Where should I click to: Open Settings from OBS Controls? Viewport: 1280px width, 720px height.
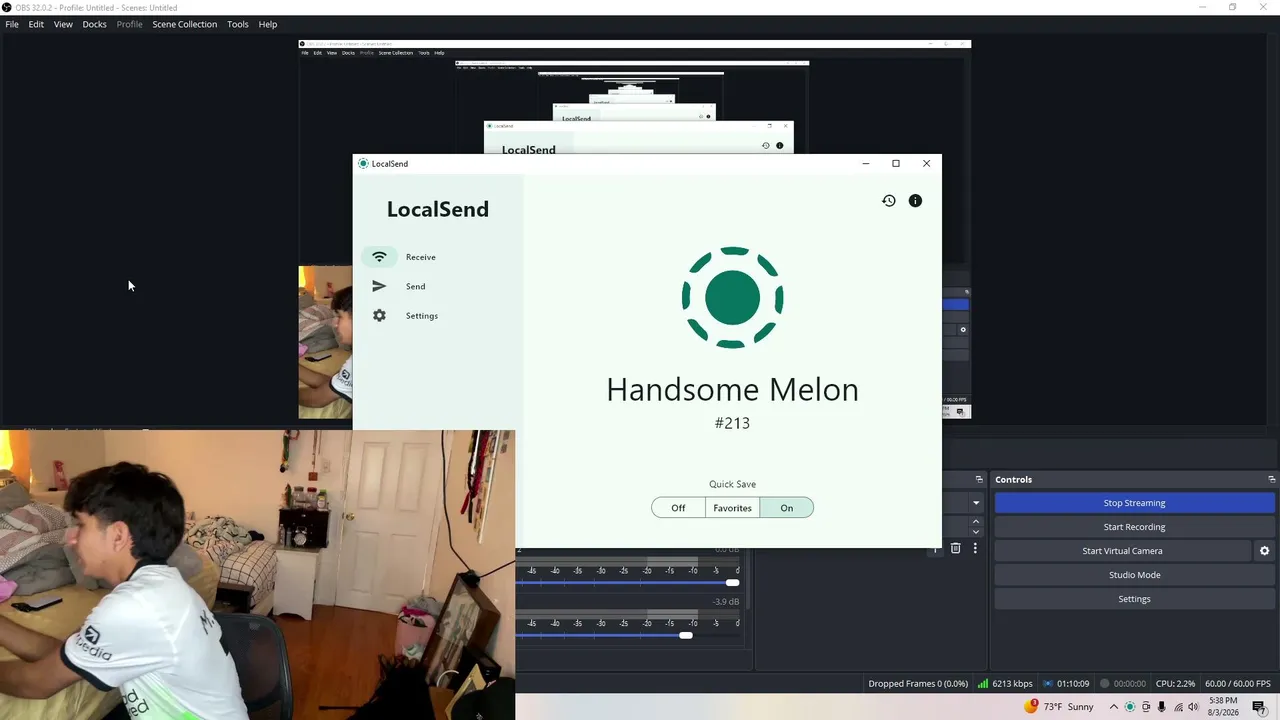pos(1134,599)
